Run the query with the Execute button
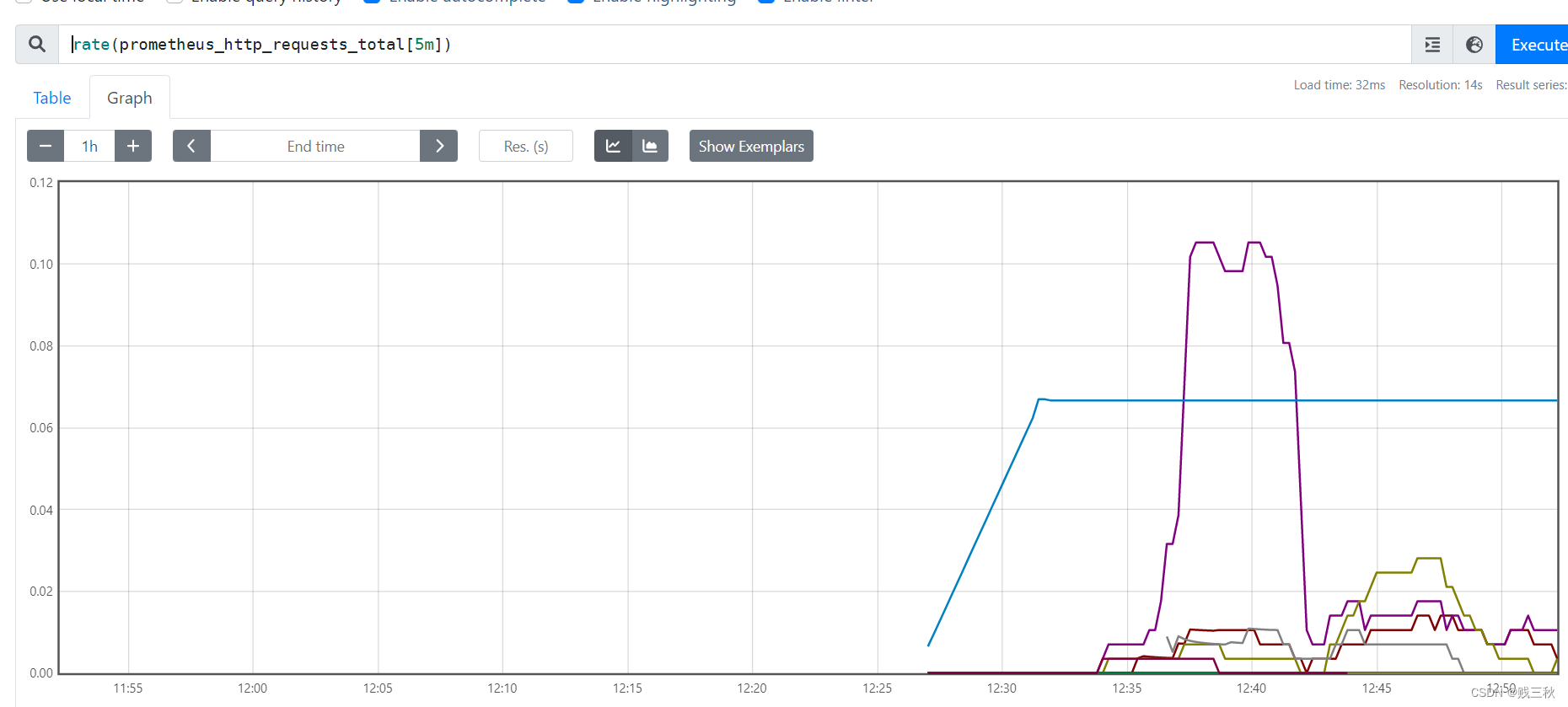The height and width of the screenshot is (707, 1568). point(1533,45)
